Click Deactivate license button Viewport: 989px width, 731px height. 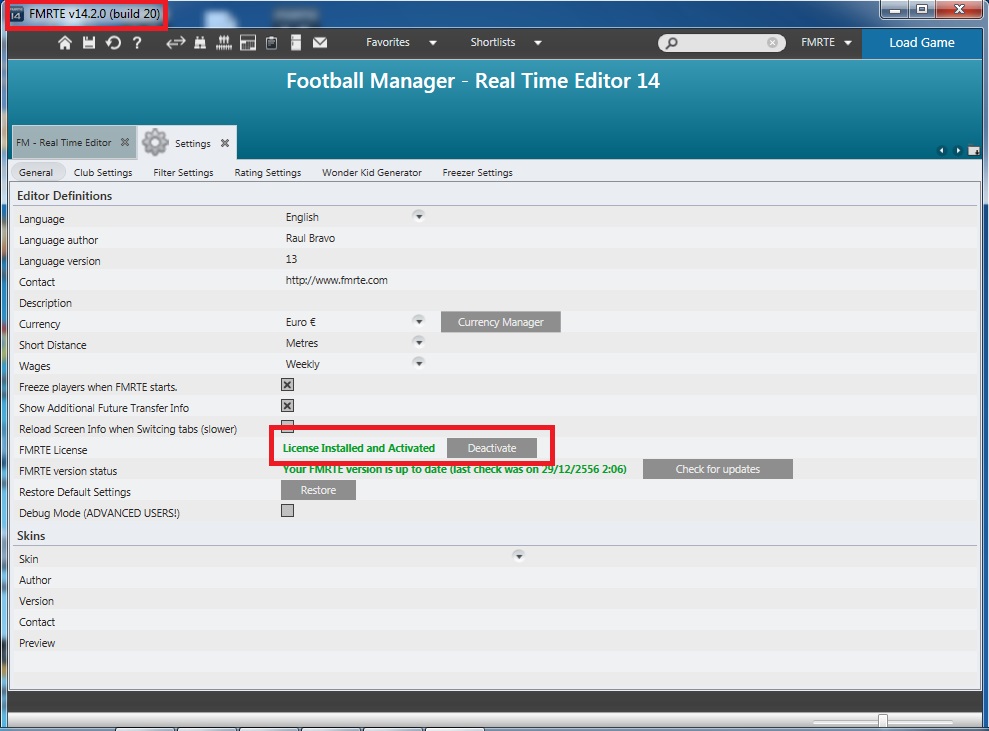click(492, 448)
